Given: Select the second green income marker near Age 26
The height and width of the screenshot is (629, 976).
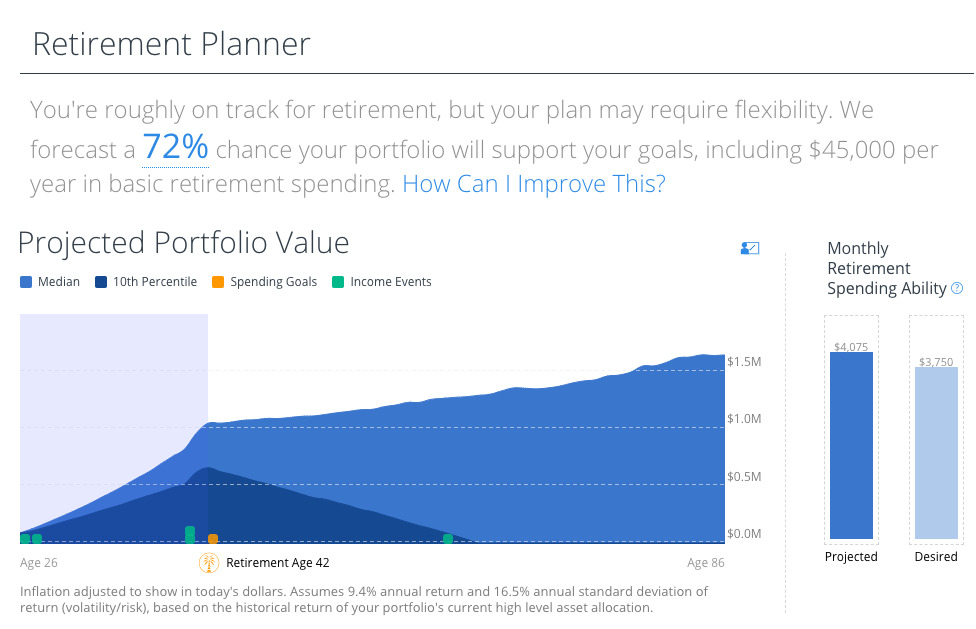Looking at the screenshot, I should 37,539.
